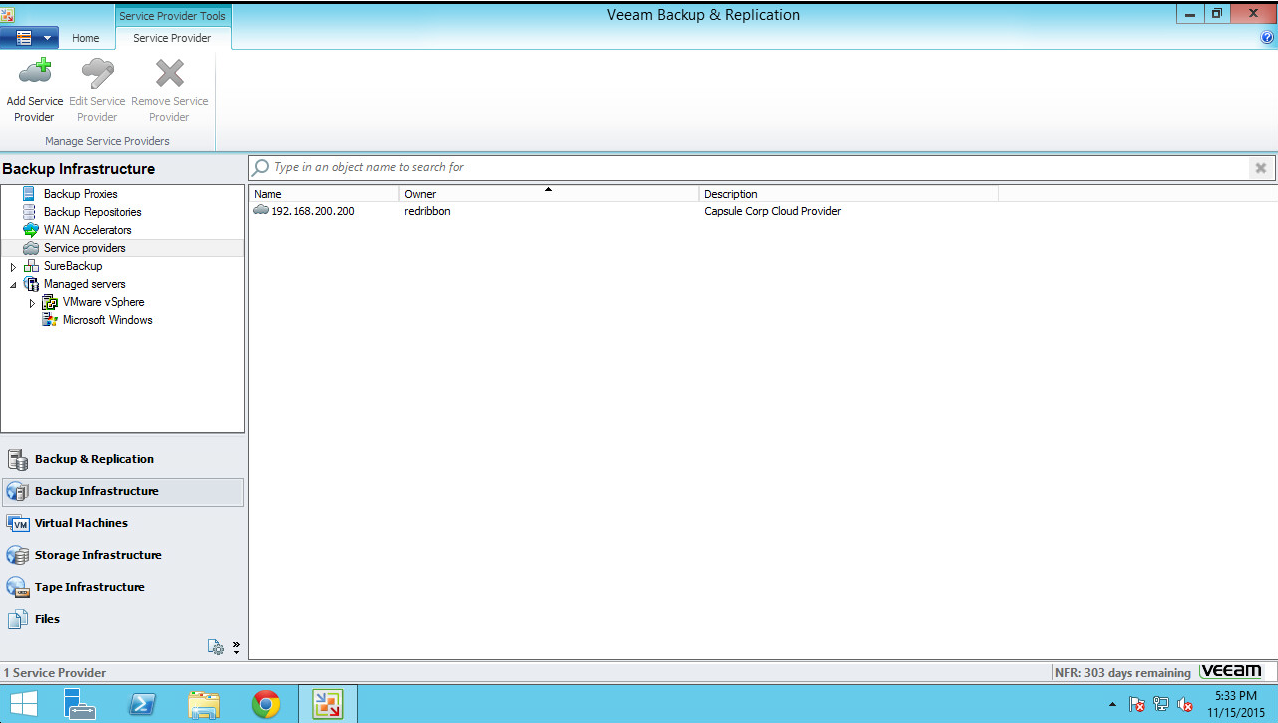Select Managed servers tree node
The image size is (1278, 723).
coord(85,284)
